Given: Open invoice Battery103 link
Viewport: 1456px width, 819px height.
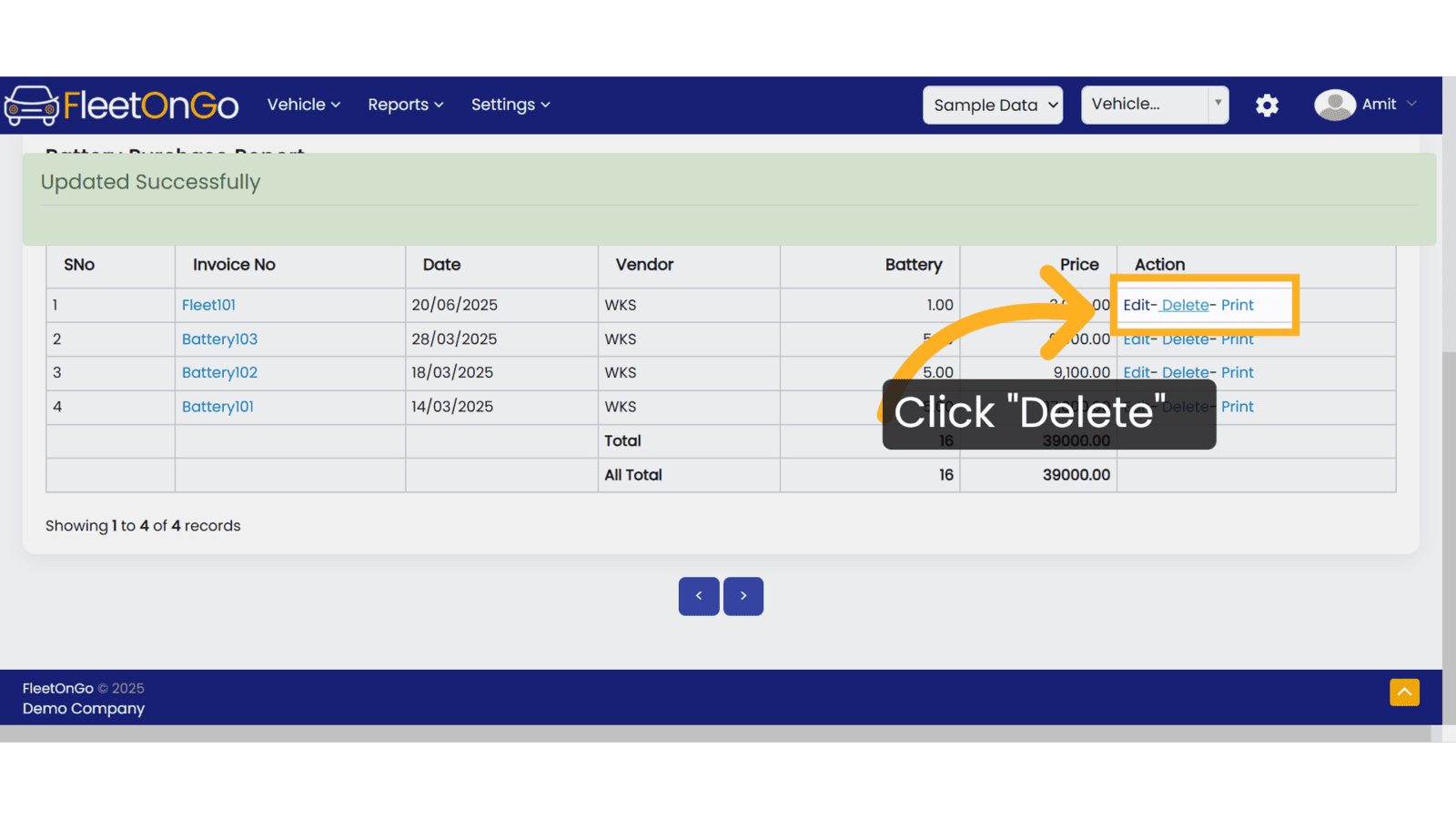Looking at the screenshot, I should [x=219, y=339].
